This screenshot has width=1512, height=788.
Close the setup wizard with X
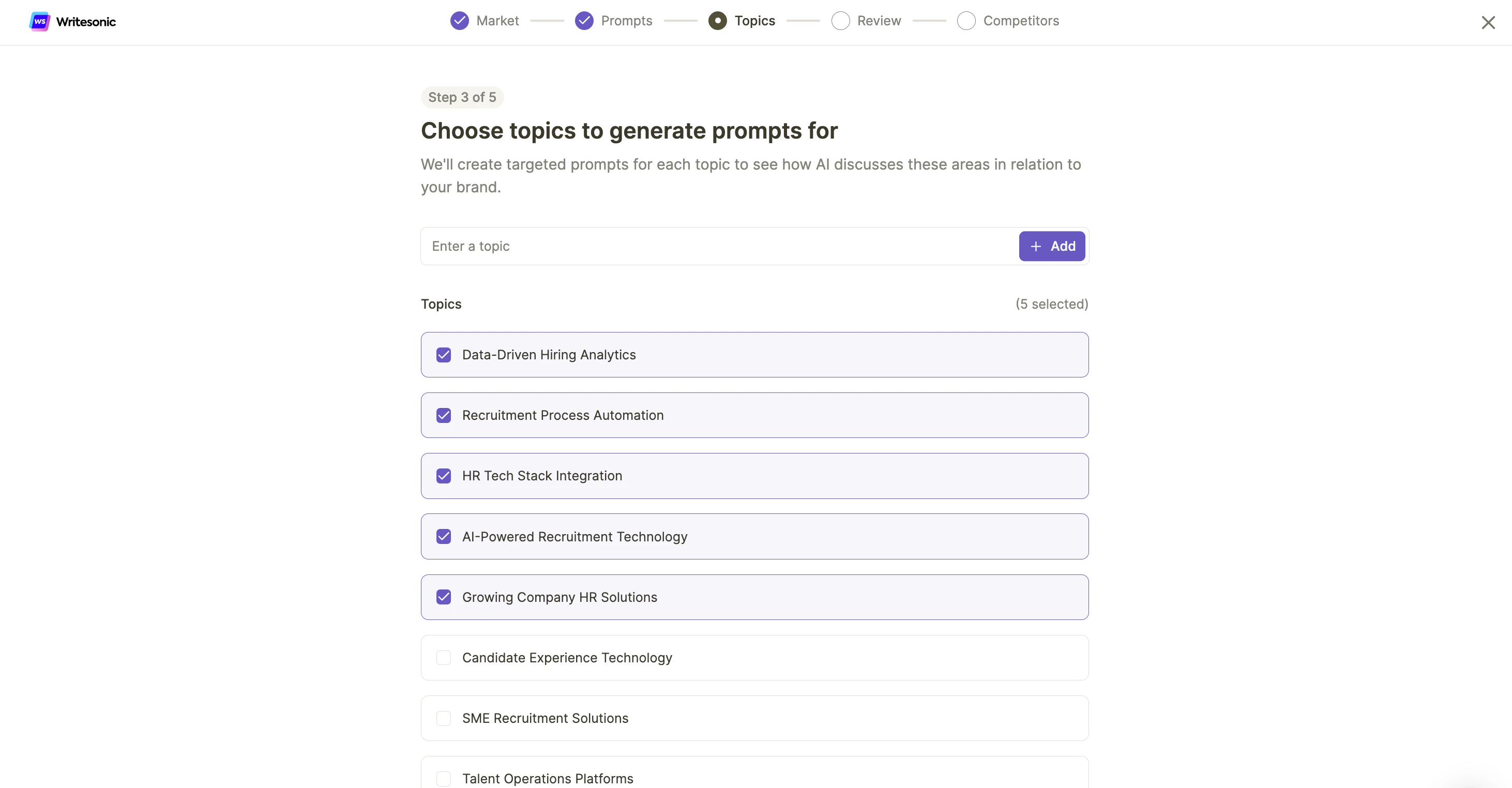pyautogui.click(x=1488, y=22)
